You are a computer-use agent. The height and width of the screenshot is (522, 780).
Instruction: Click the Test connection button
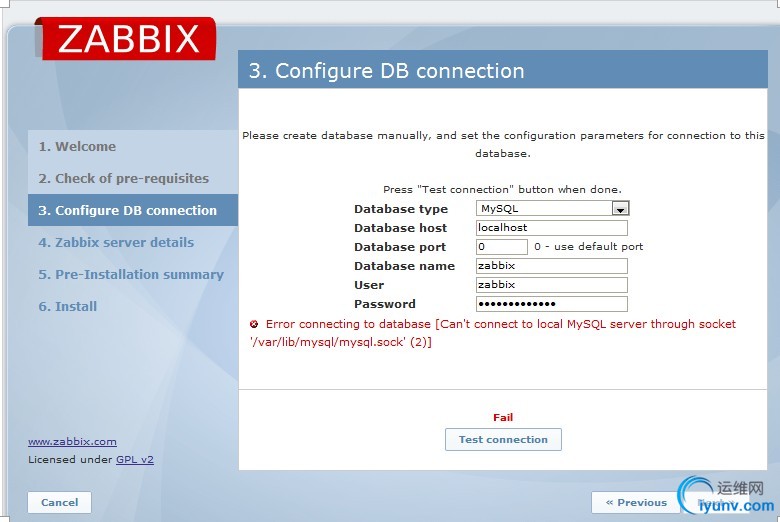pos(503,439)
